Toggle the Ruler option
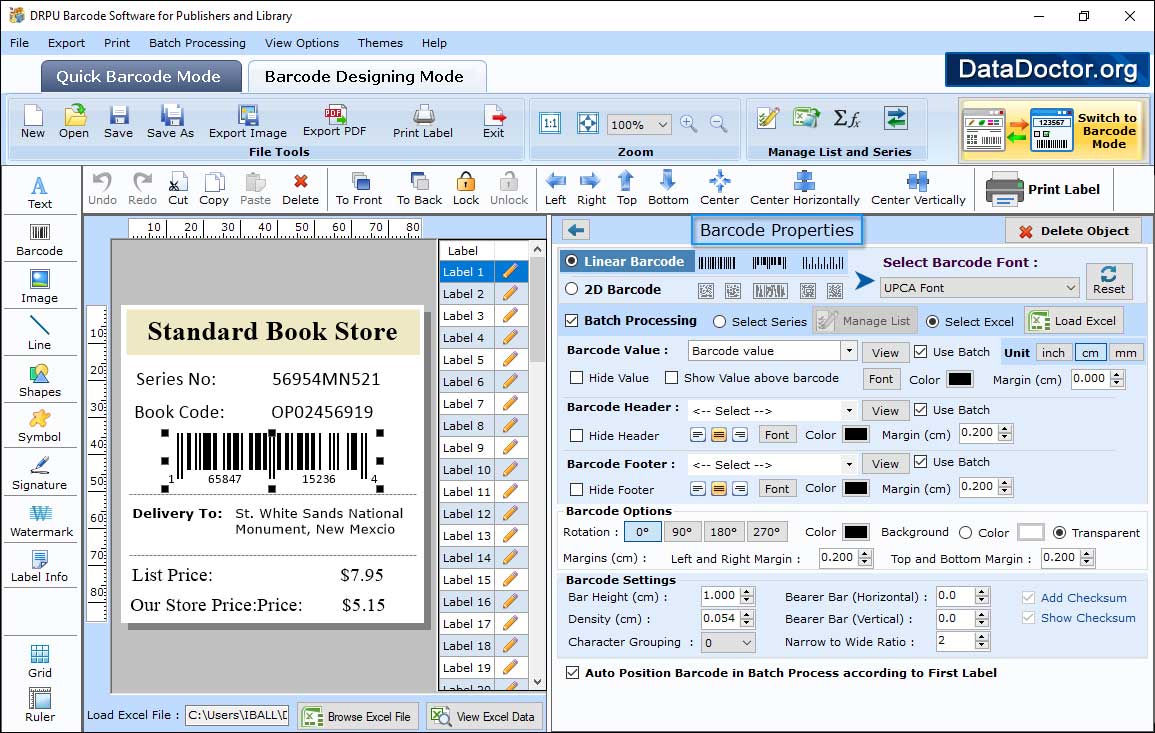This screenshot has width=1155, height=733. (40, 705)
